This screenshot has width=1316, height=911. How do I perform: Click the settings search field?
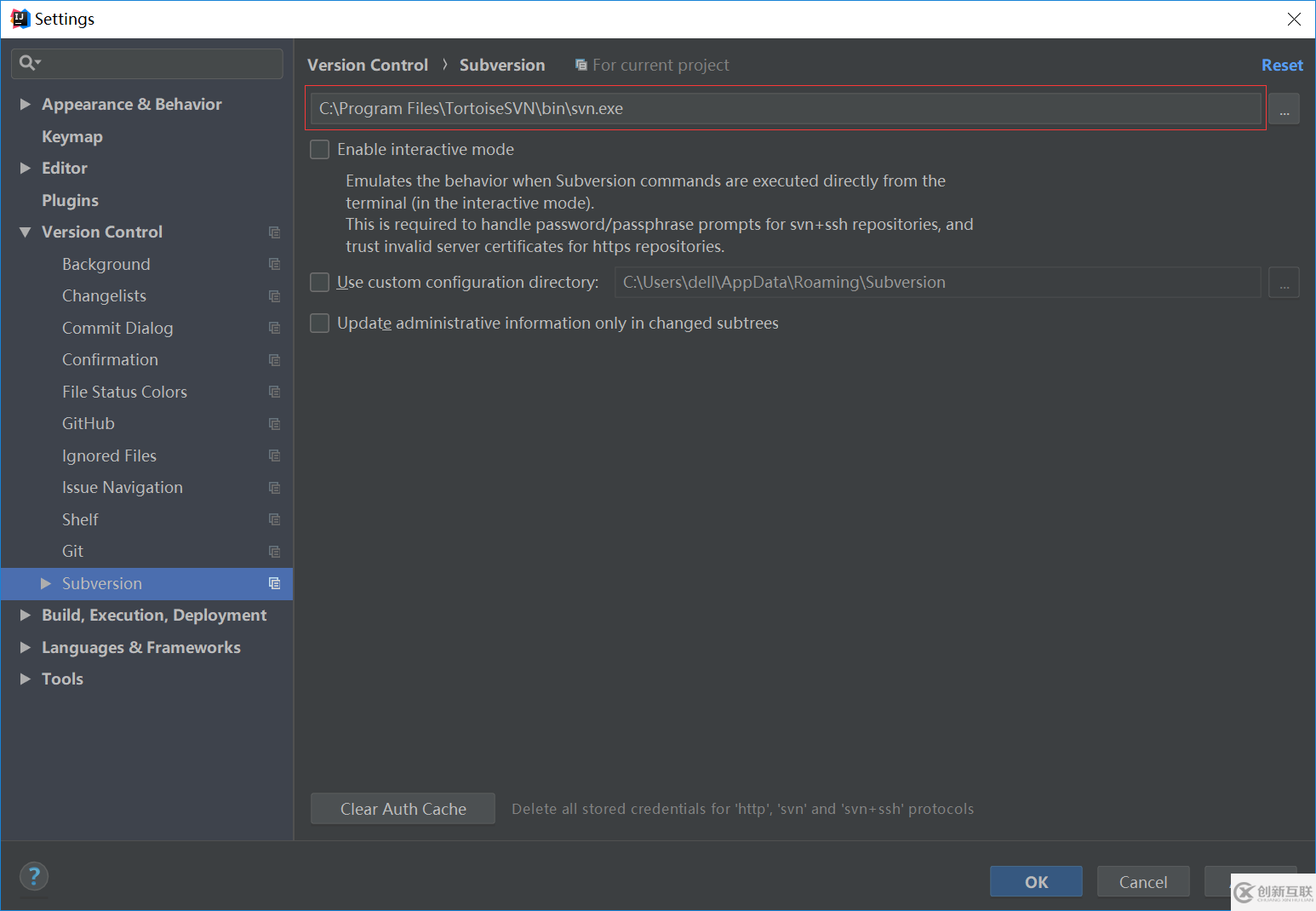(x=147, y=64)
